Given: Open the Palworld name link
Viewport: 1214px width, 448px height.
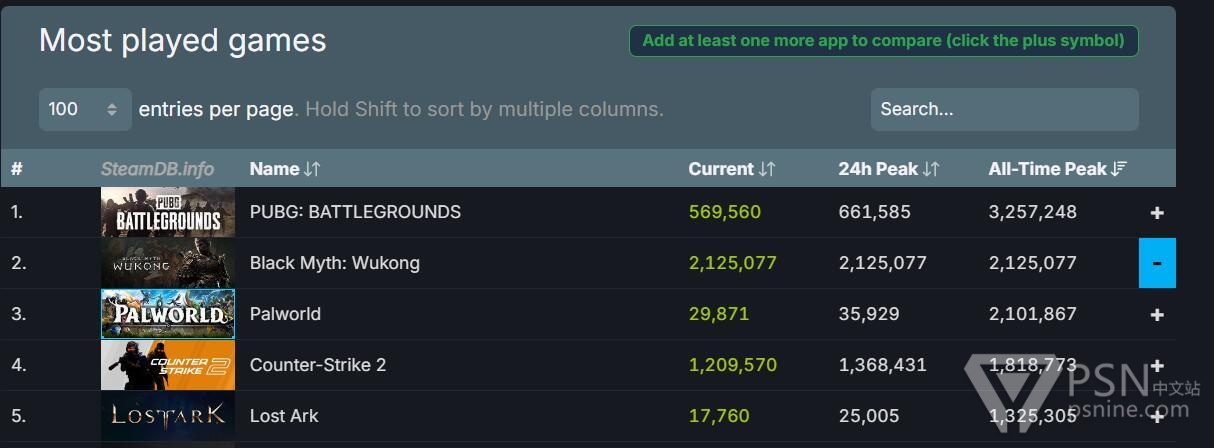Looking at the screenshot, I should 285,314.
